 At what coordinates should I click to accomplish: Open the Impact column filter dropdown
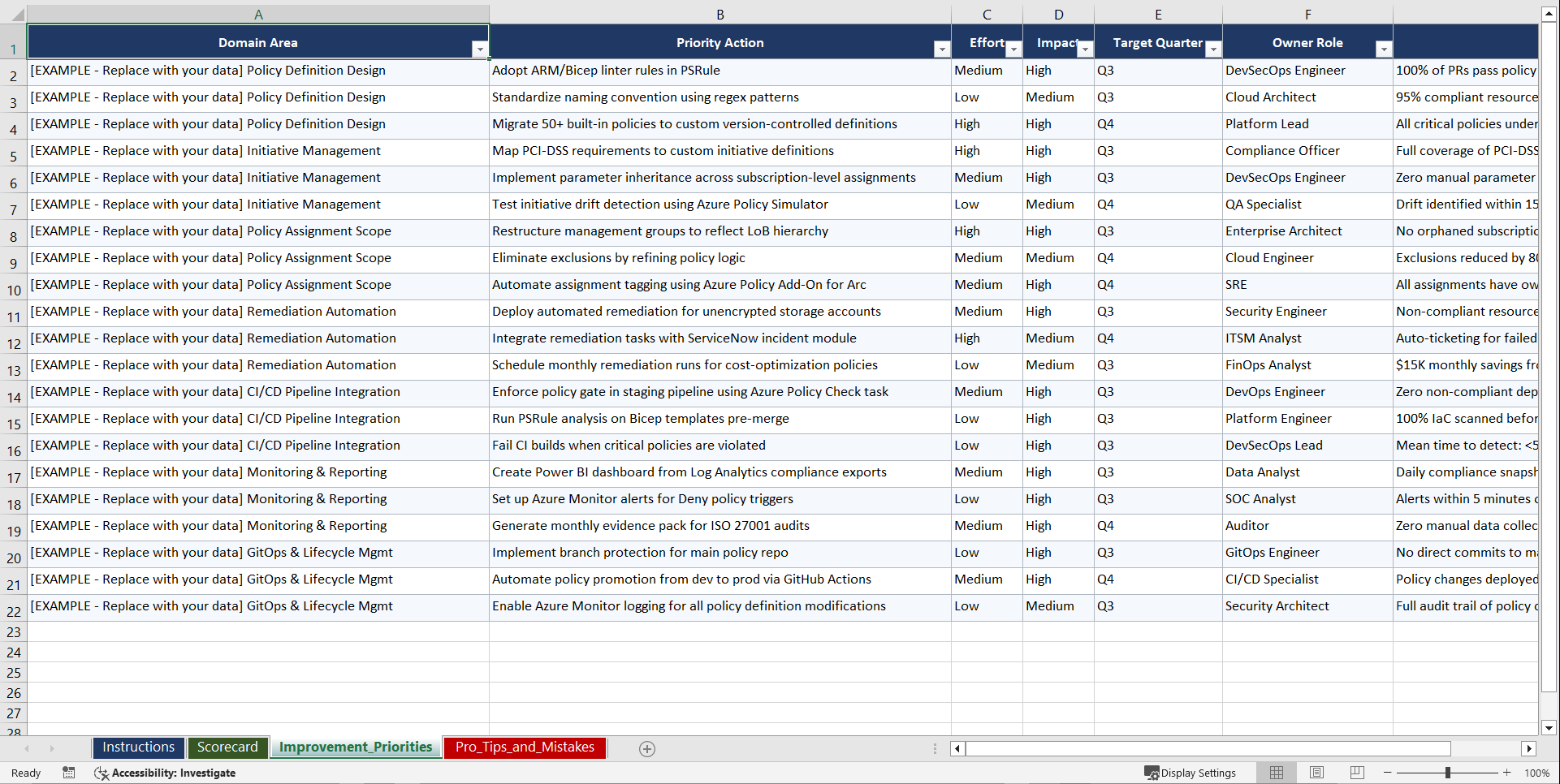(1086, 49)
